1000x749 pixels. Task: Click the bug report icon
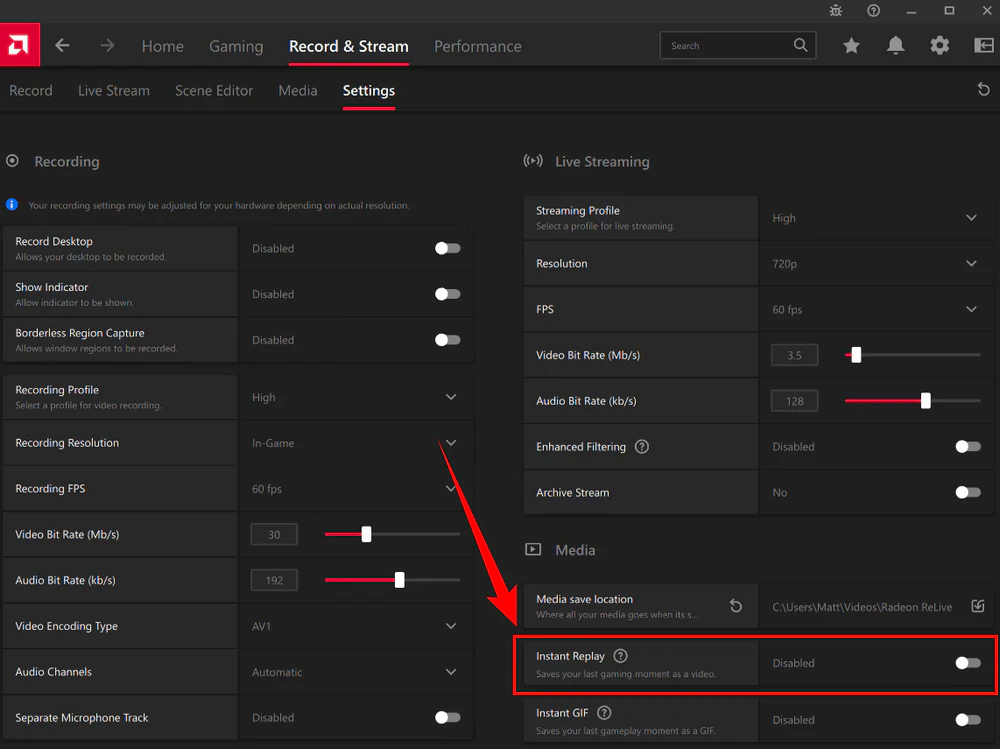[x=835, y=10]
